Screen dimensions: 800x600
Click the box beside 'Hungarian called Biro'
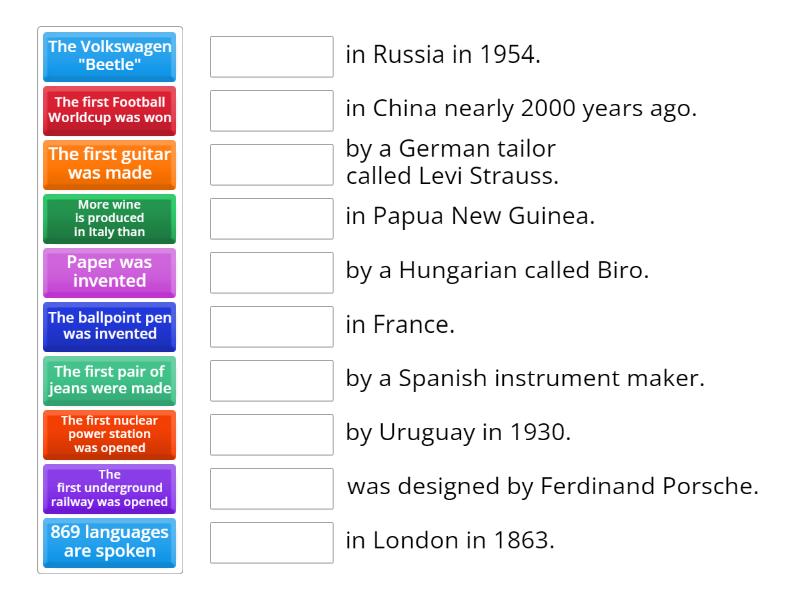[270, 273]
